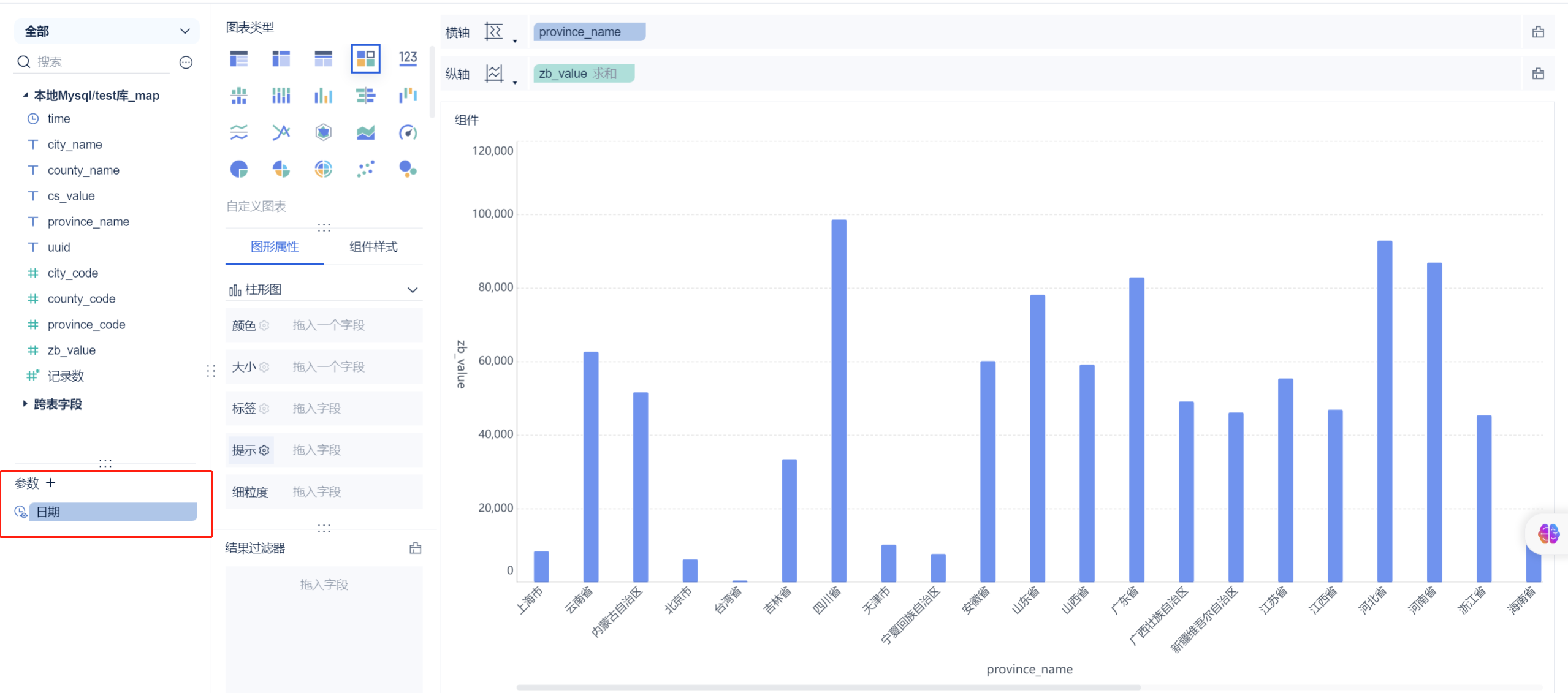Select the area chart type

pos(365,132)
